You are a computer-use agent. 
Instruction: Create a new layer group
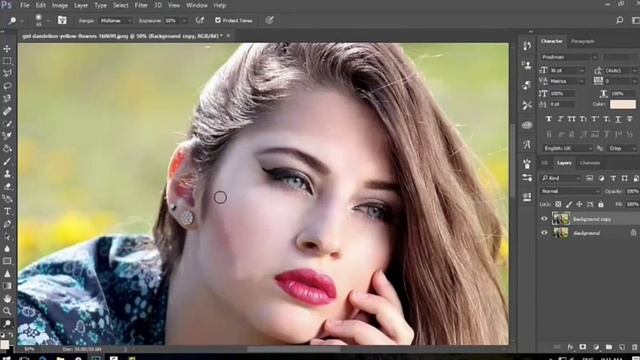pyautogui.click(x=609, y=347)
